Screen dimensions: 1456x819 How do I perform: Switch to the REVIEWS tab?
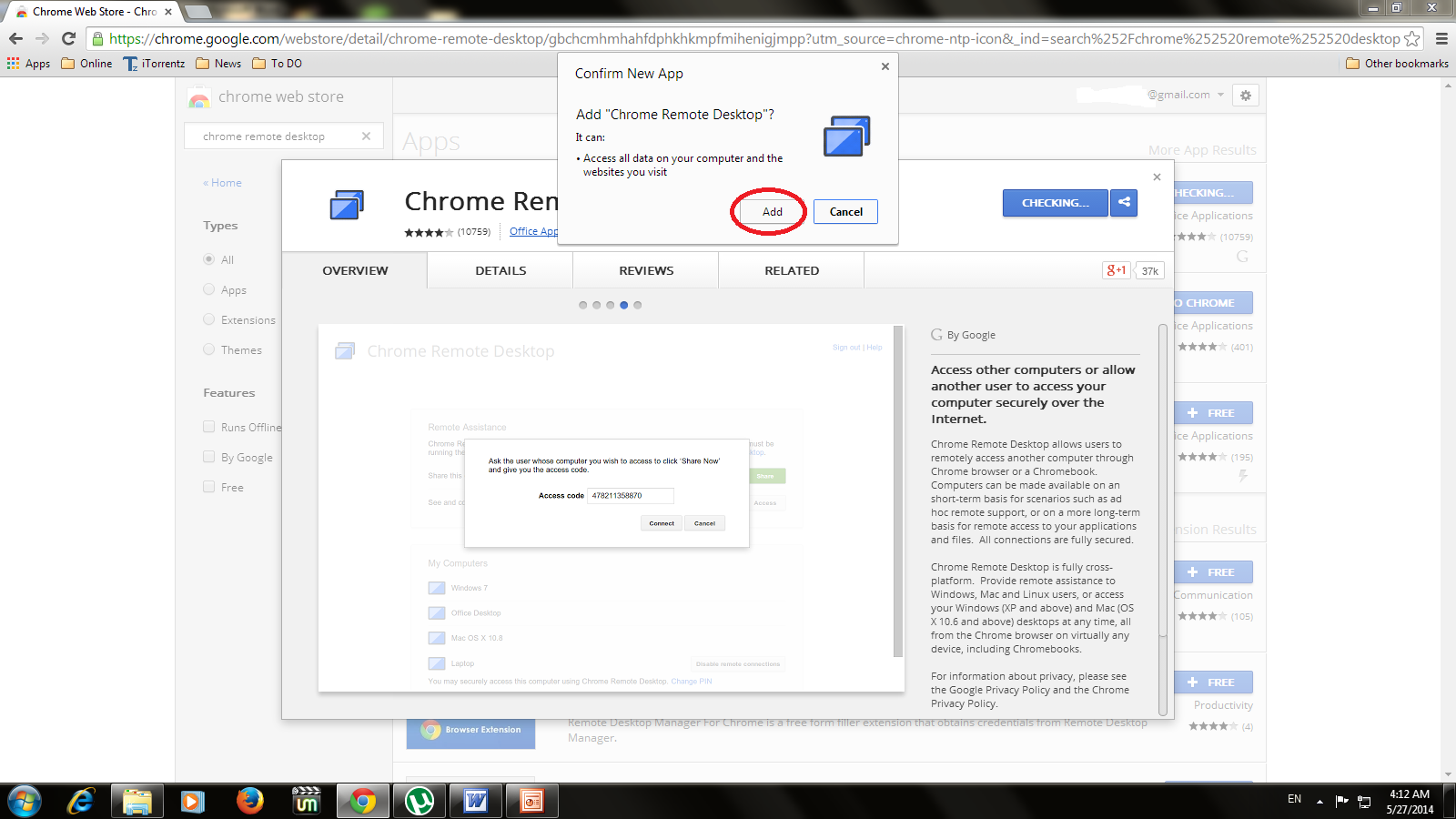645,270
